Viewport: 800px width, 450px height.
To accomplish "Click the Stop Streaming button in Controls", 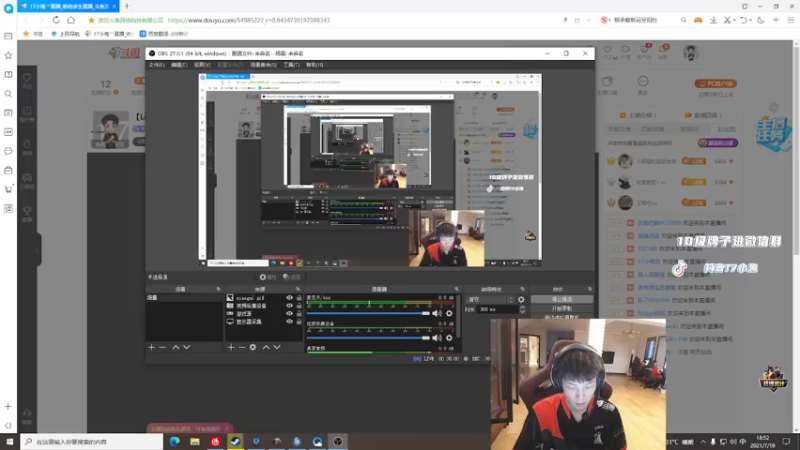I will click(562, 299).
